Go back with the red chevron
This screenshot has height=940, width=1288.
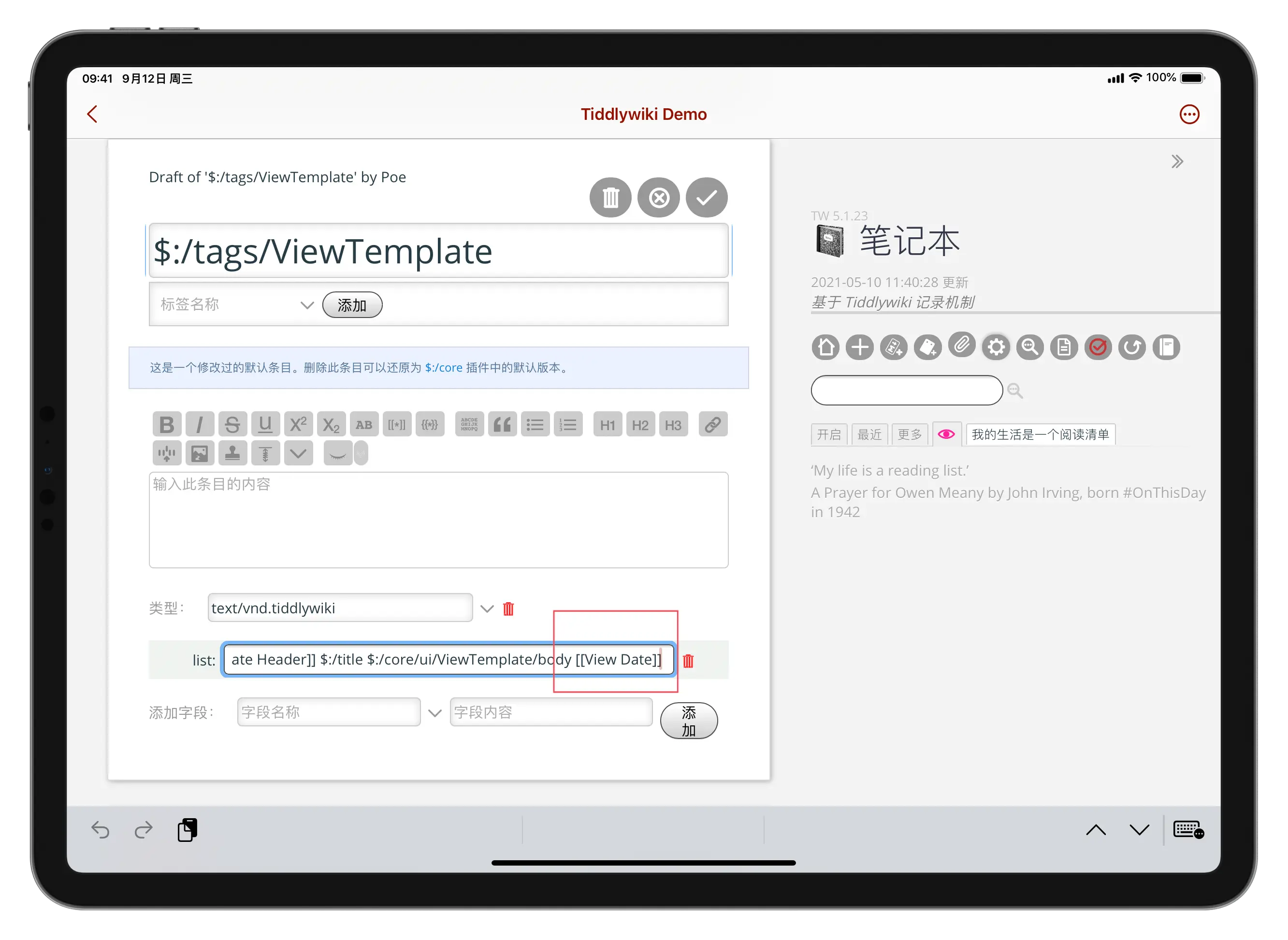coord(92,114)
